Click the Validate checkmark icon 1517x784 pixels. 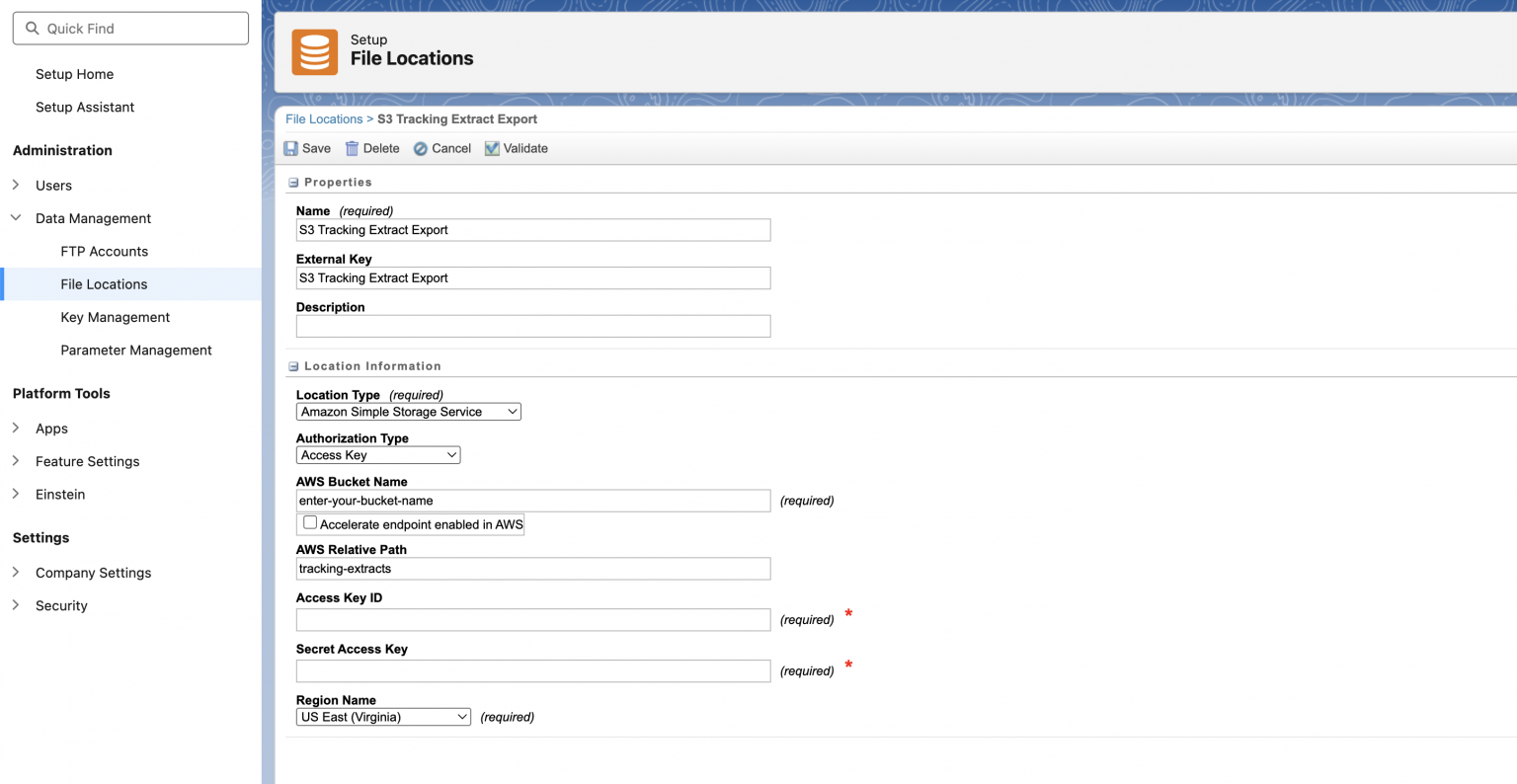click(x=492, y=148)
